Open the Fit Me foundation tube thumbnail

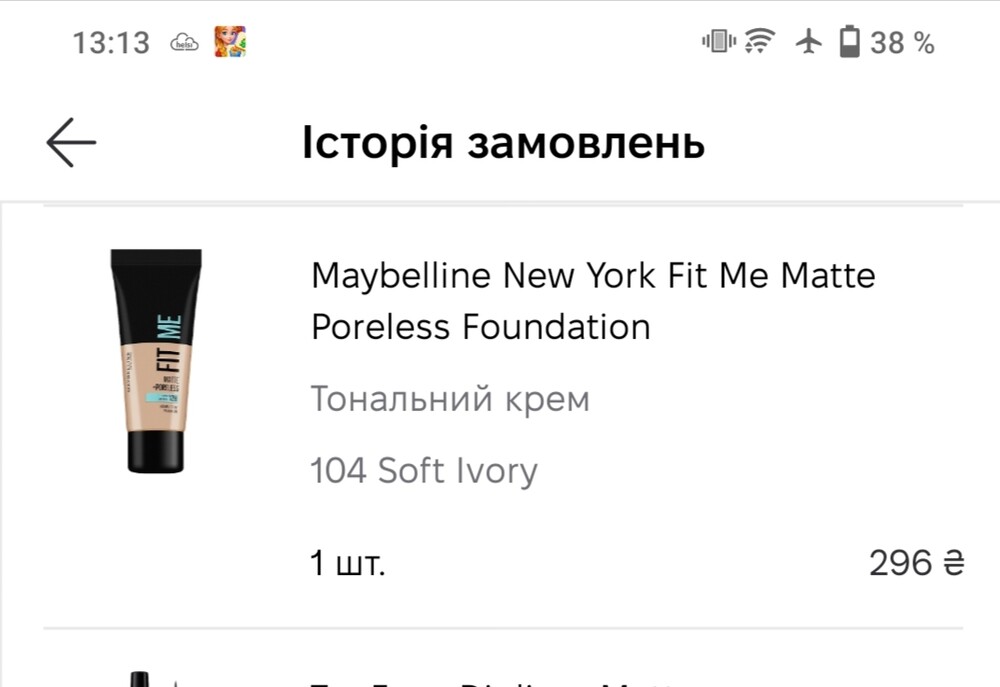click(x=155, y=360)
